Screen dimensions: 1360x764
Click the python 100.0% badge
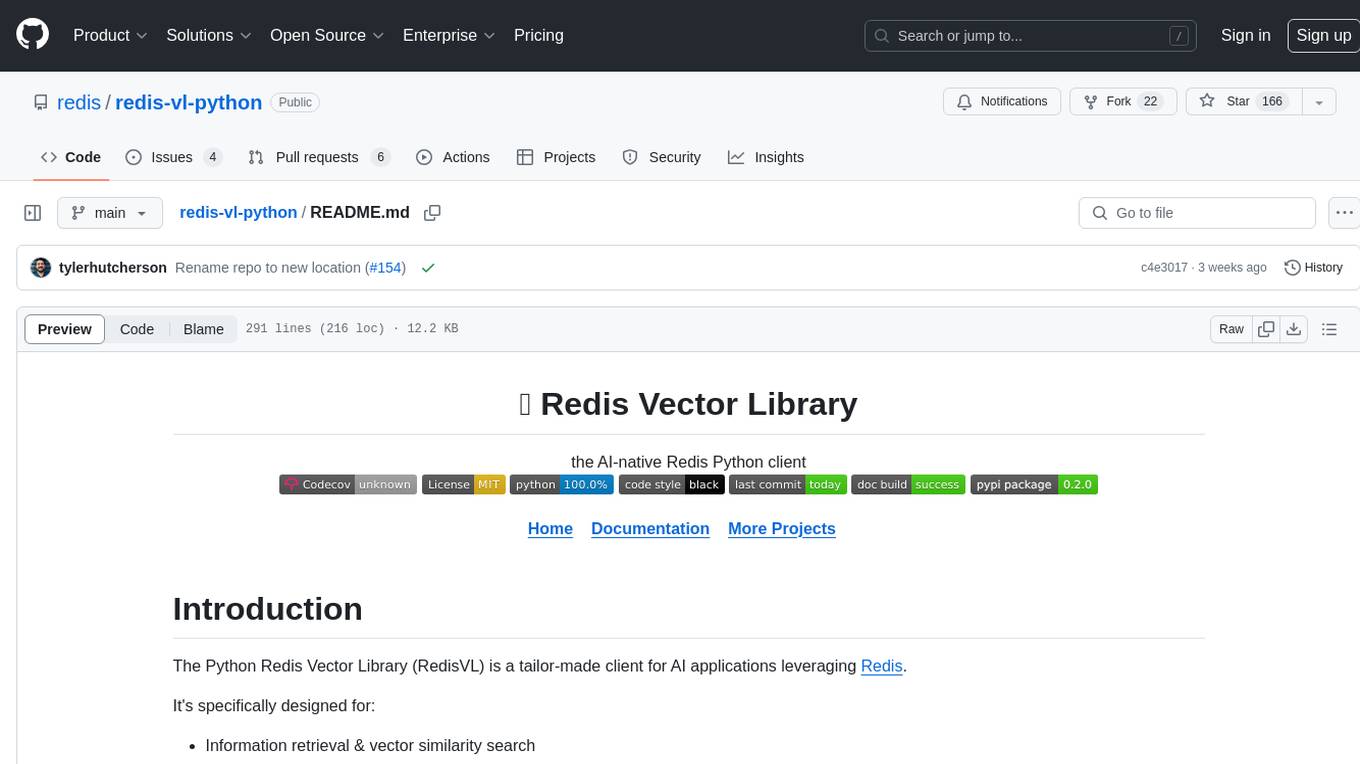point(562,484)
